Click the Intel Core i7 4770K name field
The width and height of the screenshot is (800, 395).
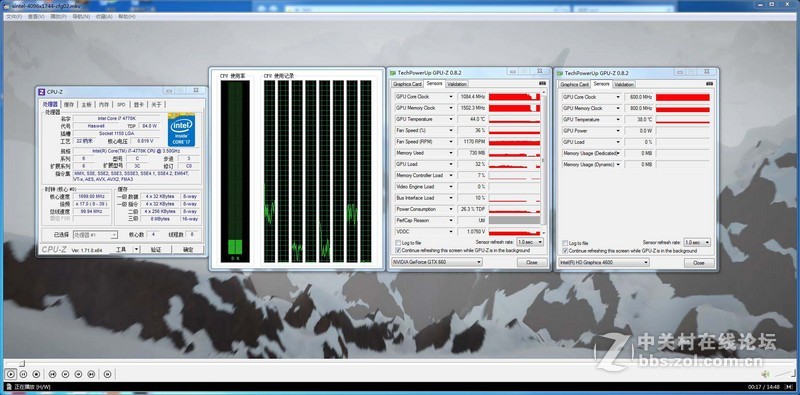[x=117, y=118]
